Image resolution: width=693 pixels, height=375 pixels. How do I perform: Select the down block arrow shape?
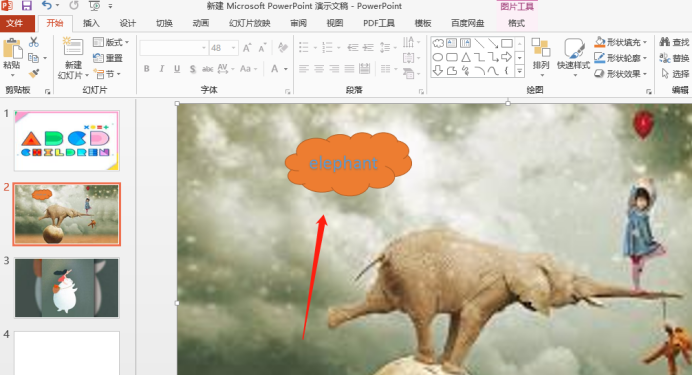pyautogui.click(x=438, y=70)
